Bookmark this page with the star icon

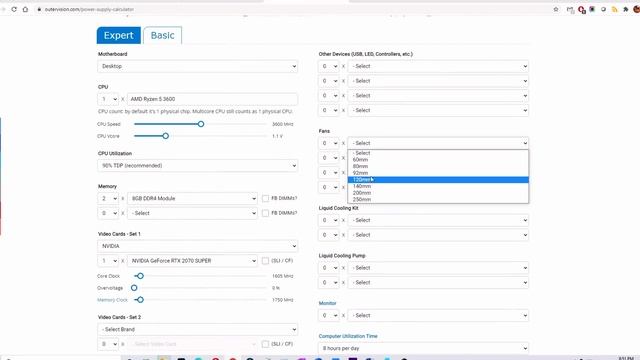556,9
